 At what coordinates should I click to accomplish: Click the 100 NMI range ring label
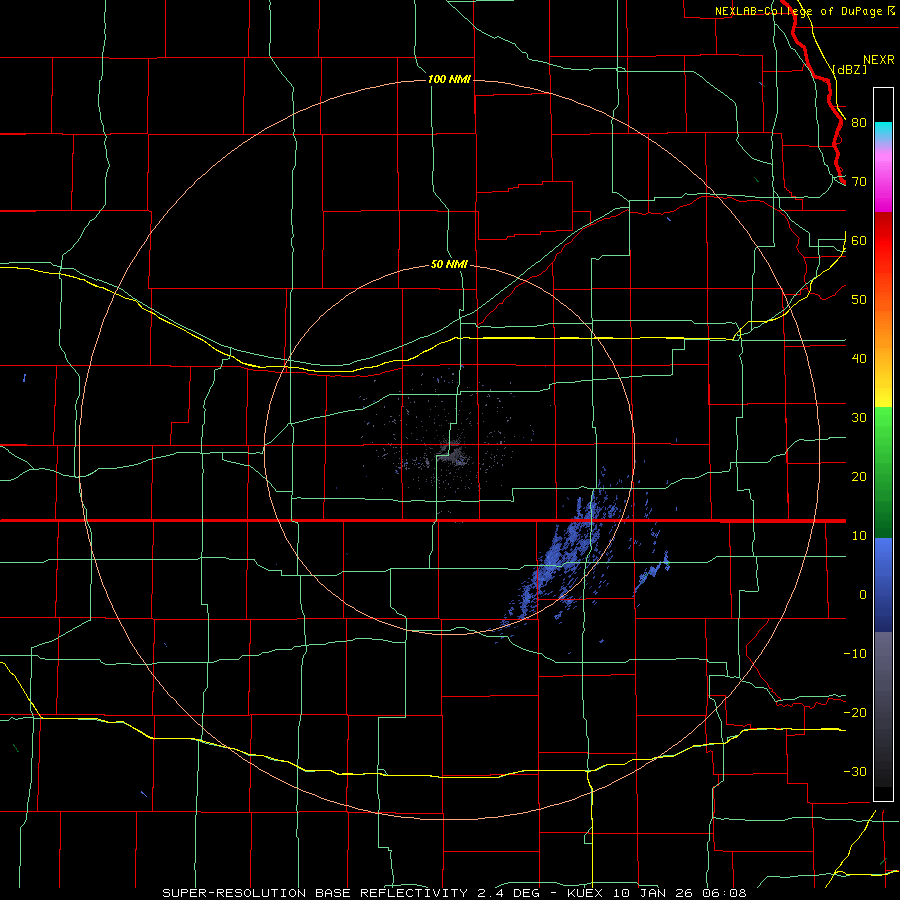pyautogui.click(x=449, y=79)
